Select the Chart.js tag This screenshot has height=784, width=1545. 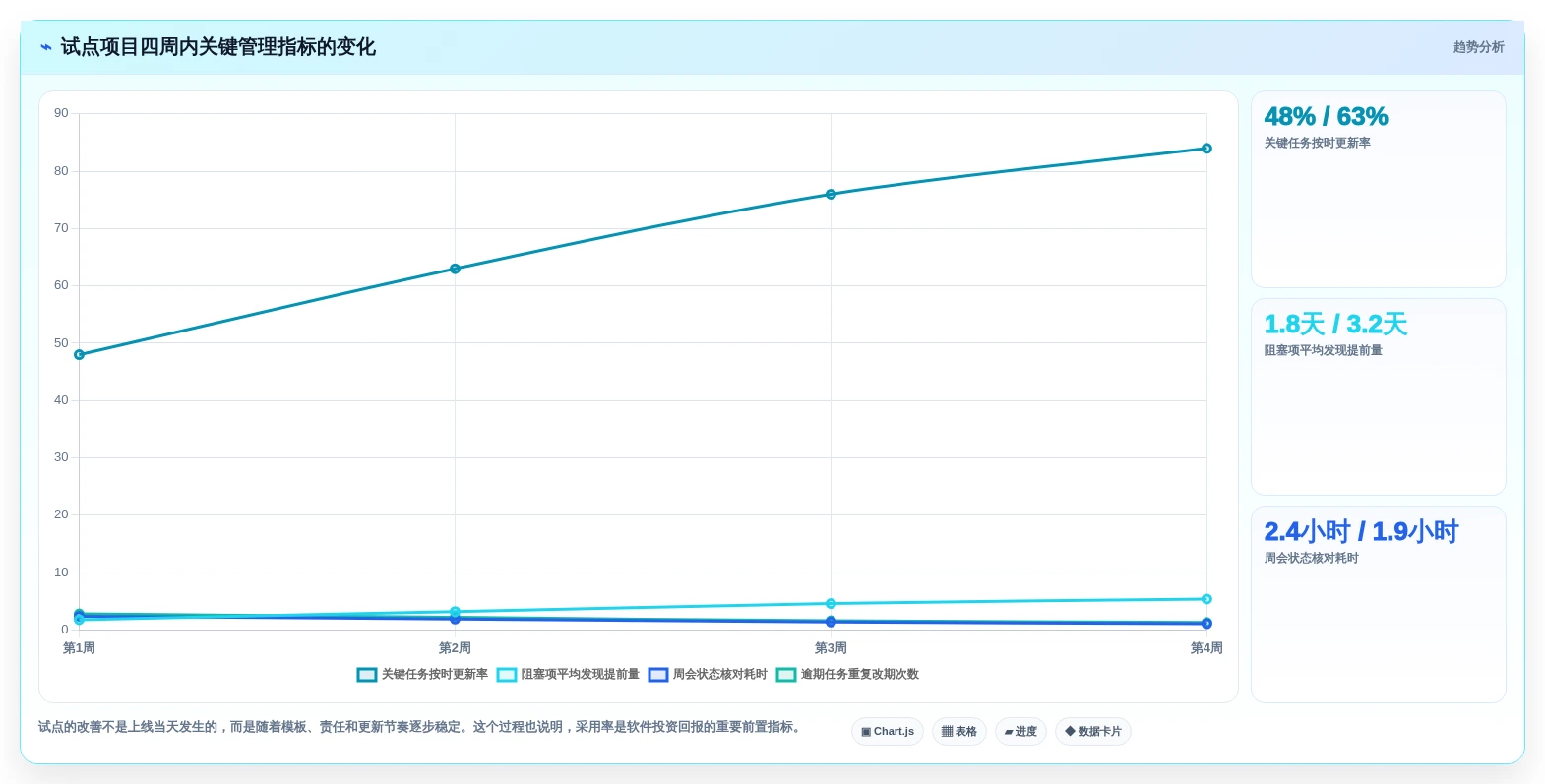888,732
